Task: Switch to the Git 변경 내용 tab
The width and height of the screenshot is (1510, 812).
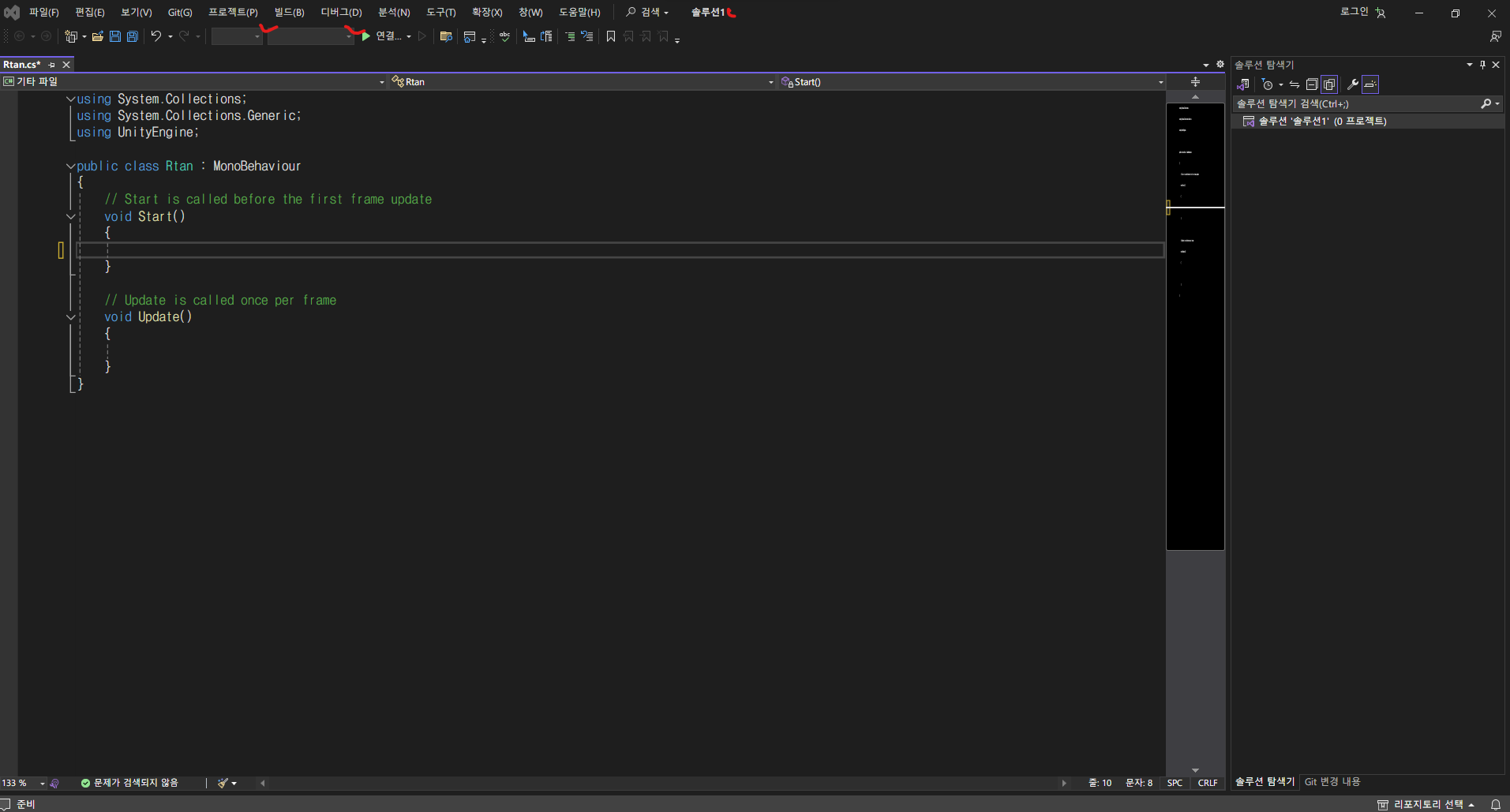Action: pos(1332,782)
